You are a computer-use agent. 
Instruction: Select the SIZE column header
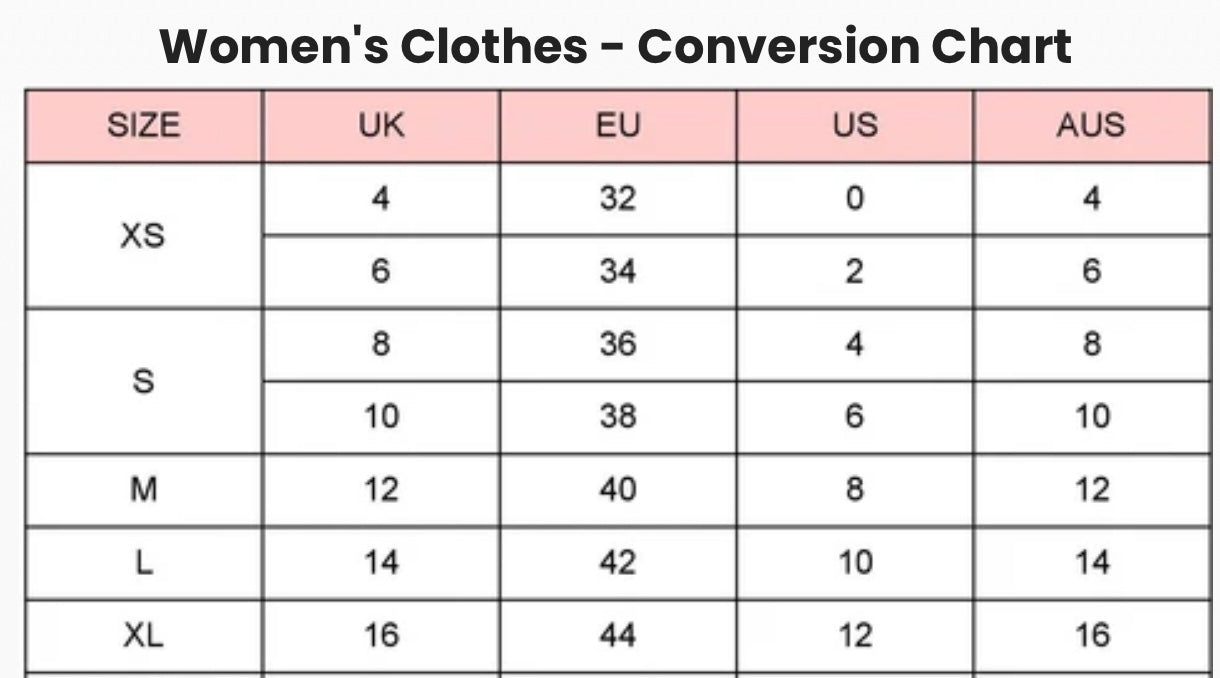pos(143,126)
